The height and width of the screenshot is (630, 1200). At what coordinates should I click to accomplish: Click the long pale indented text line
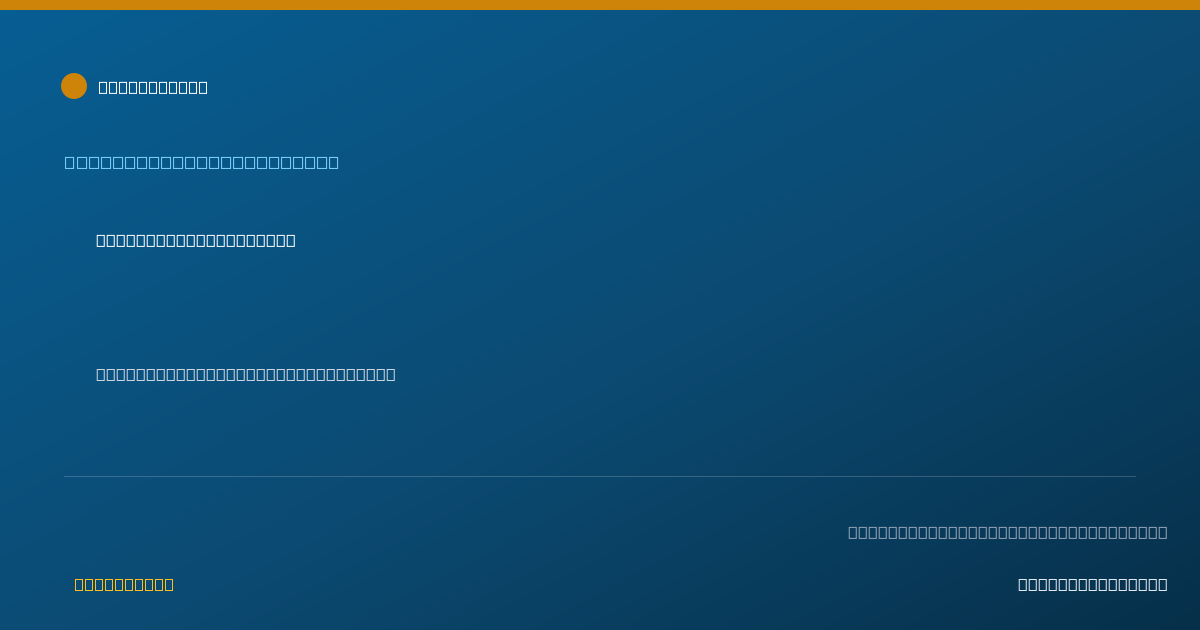[246, 374]
